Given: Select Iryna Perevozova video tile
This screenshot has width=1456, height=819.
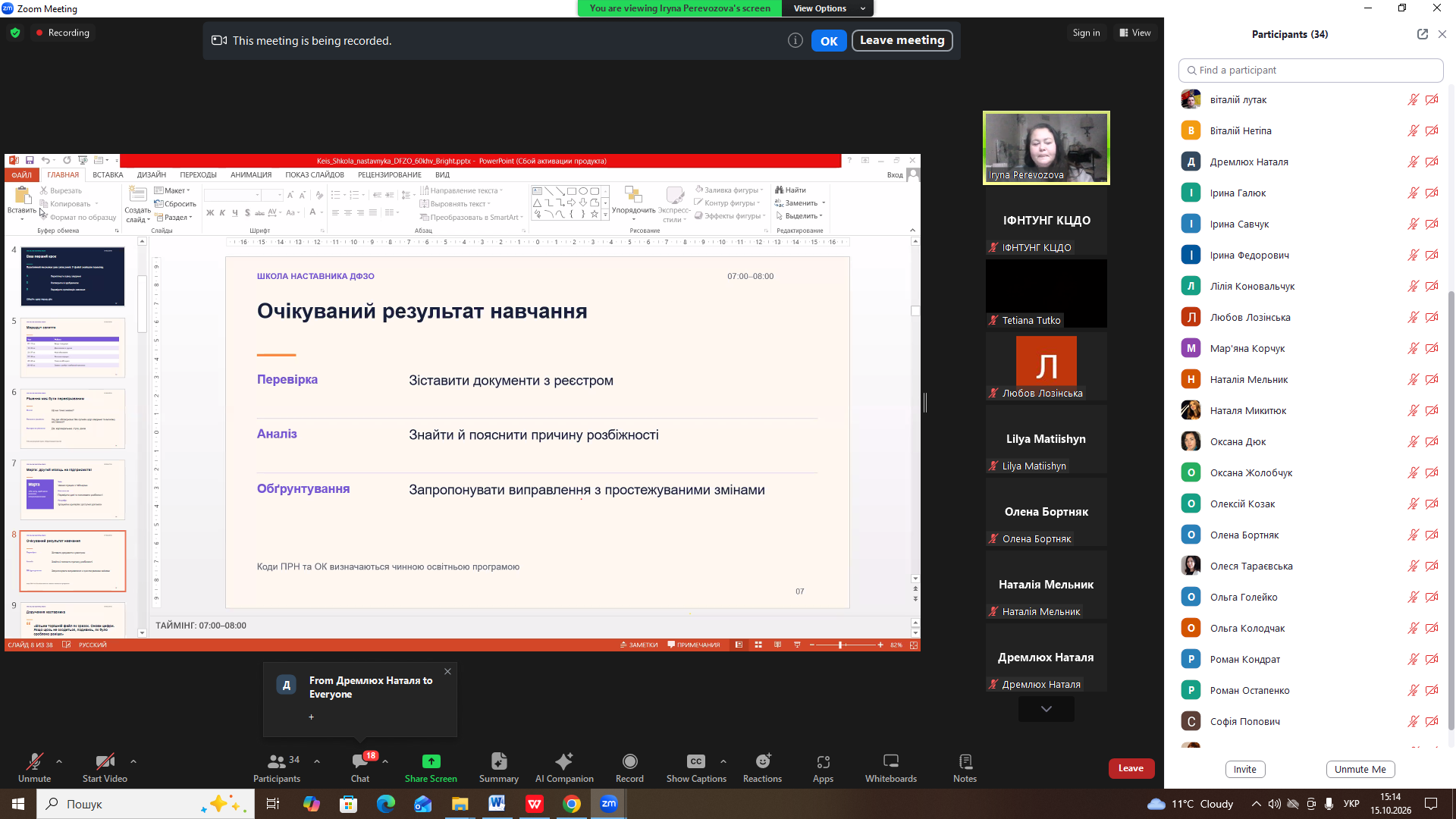Looking at the screenshot, I should point(1046,147).
